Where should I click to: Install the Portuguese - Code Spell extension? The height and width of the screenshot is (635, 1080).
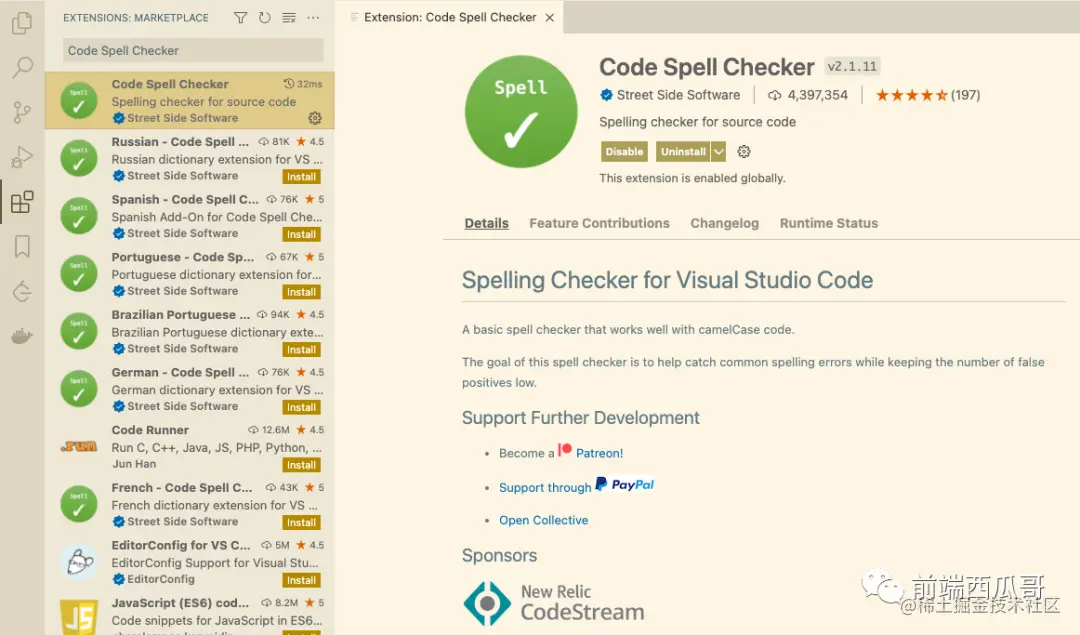301,293
